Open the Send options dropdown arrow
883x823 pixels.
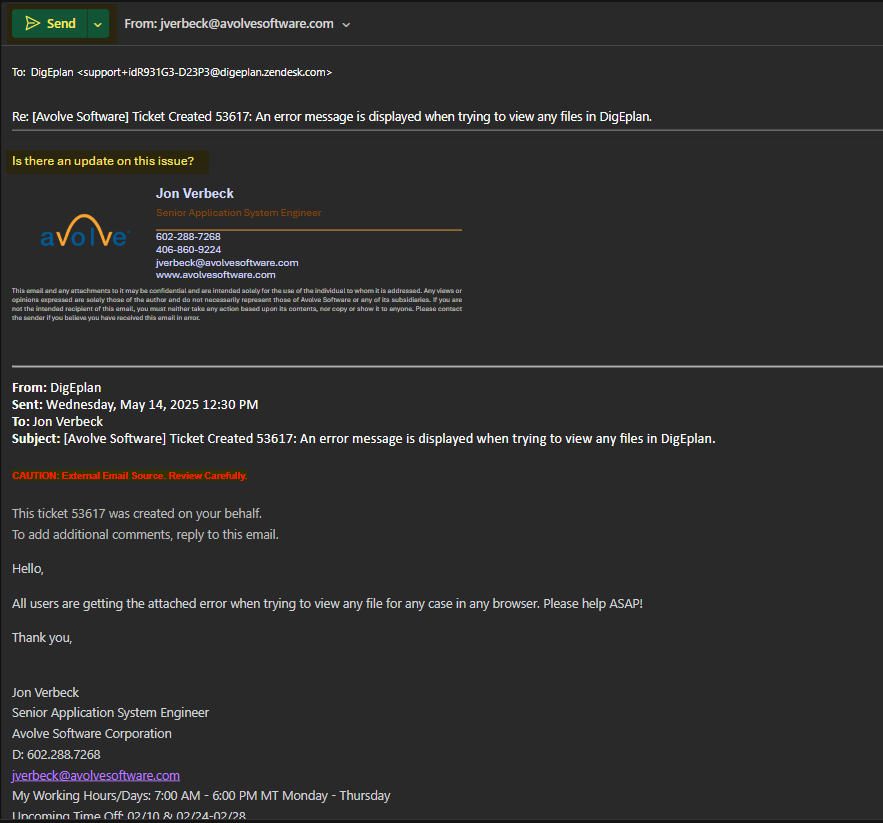(98, 24)
